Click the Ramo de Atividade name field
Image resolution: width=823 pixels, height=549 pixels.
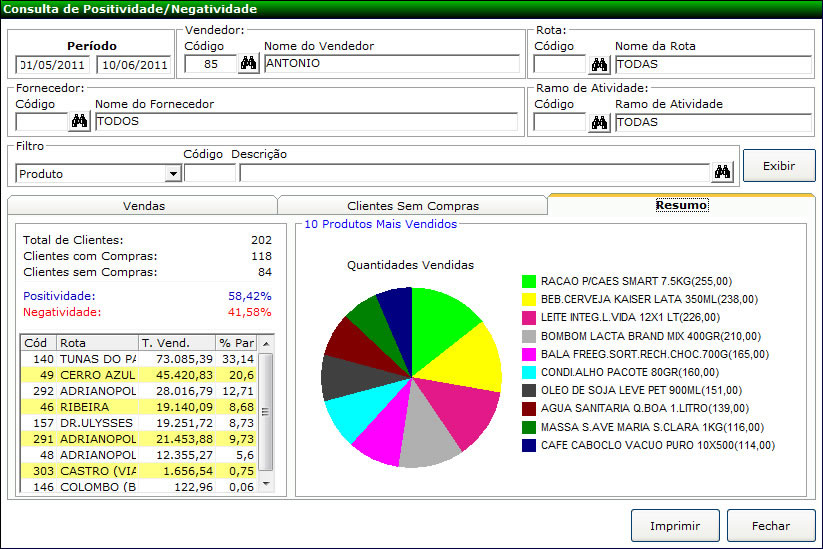[x=714, y=123]
